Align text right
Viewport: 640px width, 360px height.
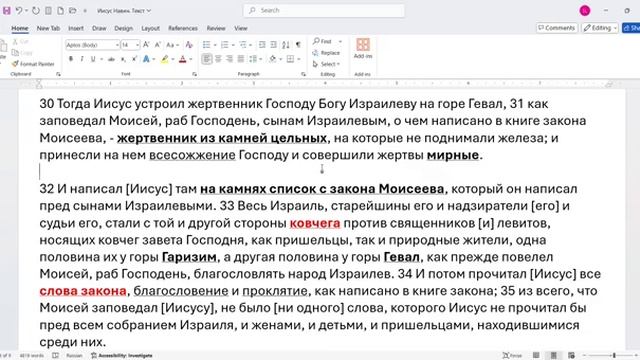pyautogui.click(x=229, y=59)
